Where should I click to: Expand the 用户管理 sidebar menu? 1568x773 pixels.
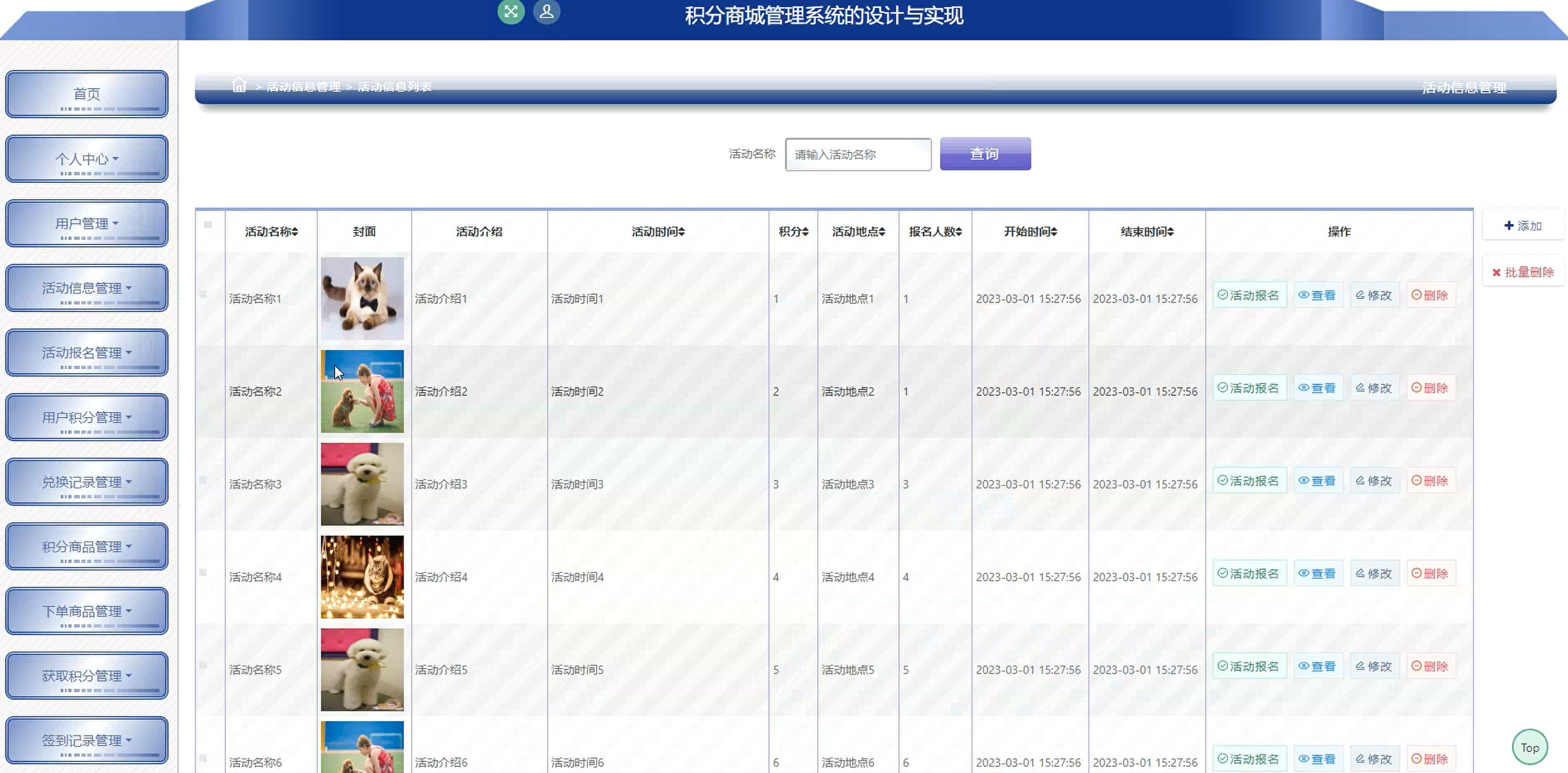pyautogui.click(x=87, y=223)
